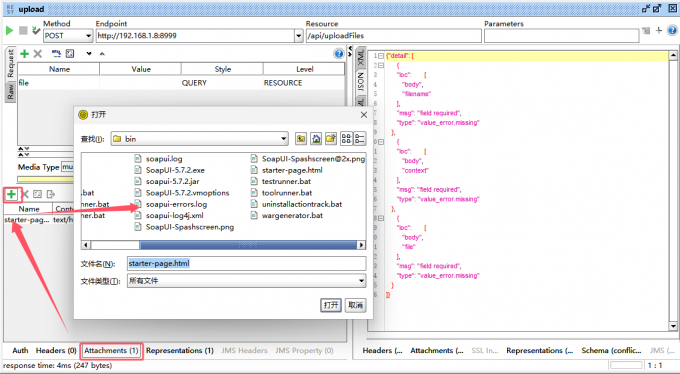This screenshot has width=680, height=374.
Task: Click the update parameters from URL icon
Action: (56, 54)
